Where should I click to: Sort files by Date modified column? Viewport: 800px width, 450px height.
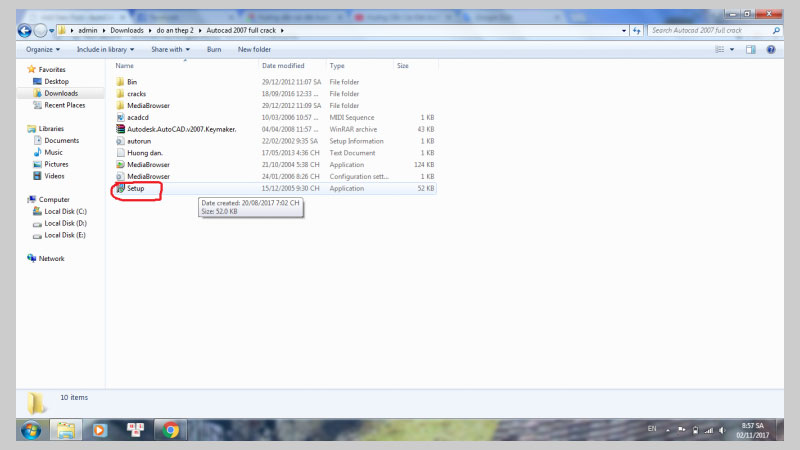284,66
